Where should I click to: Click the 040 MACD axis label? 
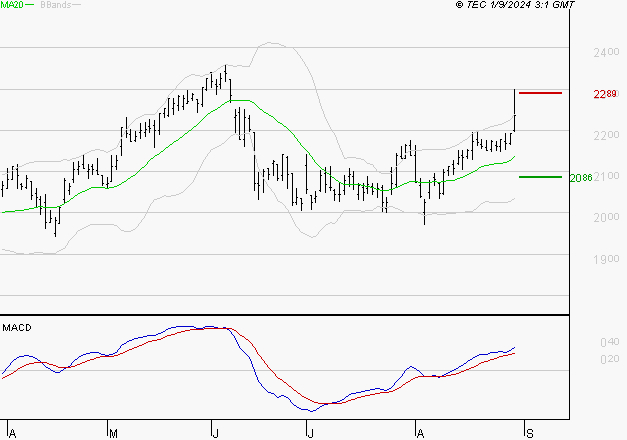tap(609, 342)
